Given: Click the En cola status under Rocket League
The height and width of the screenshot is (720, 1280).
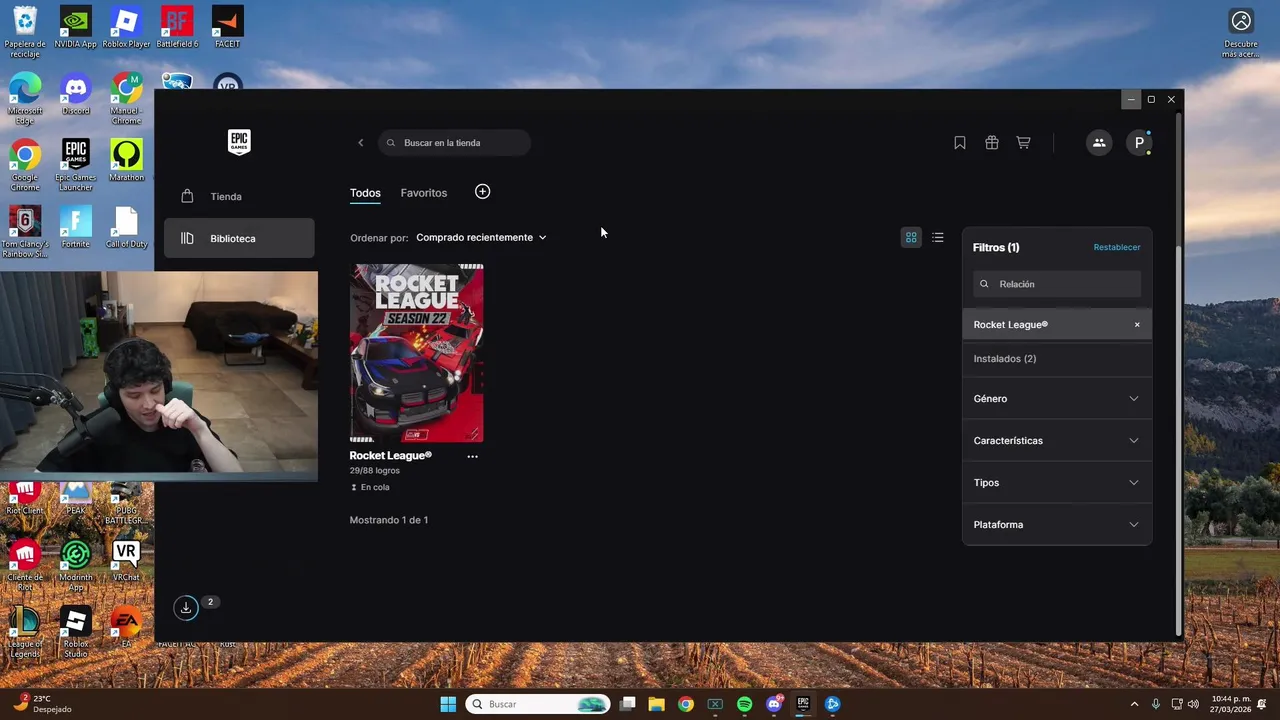Looking at the screenshot, I should [x=370, y=488].
